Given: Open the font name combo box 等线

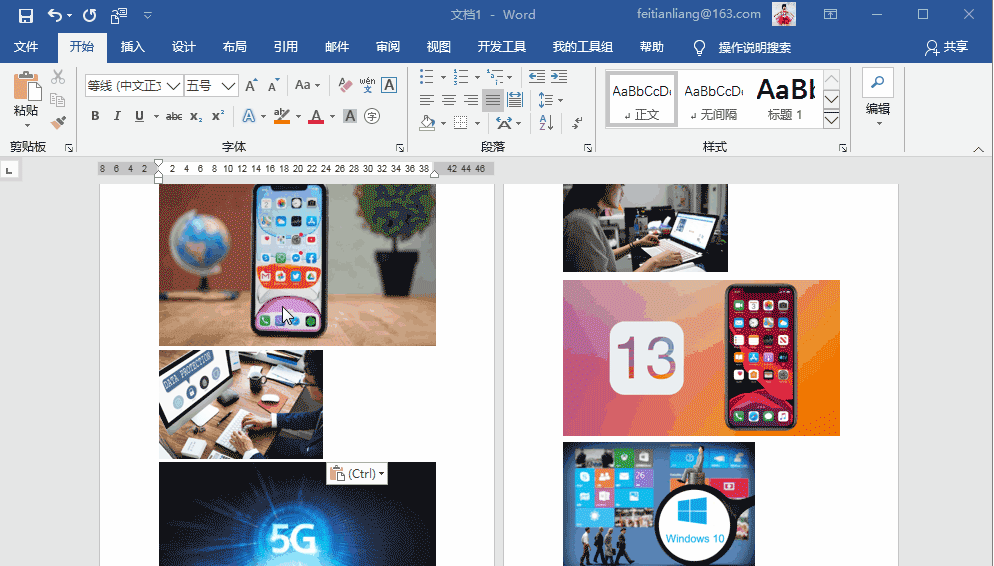Looking at the screenshot, I should pos(134,86).
